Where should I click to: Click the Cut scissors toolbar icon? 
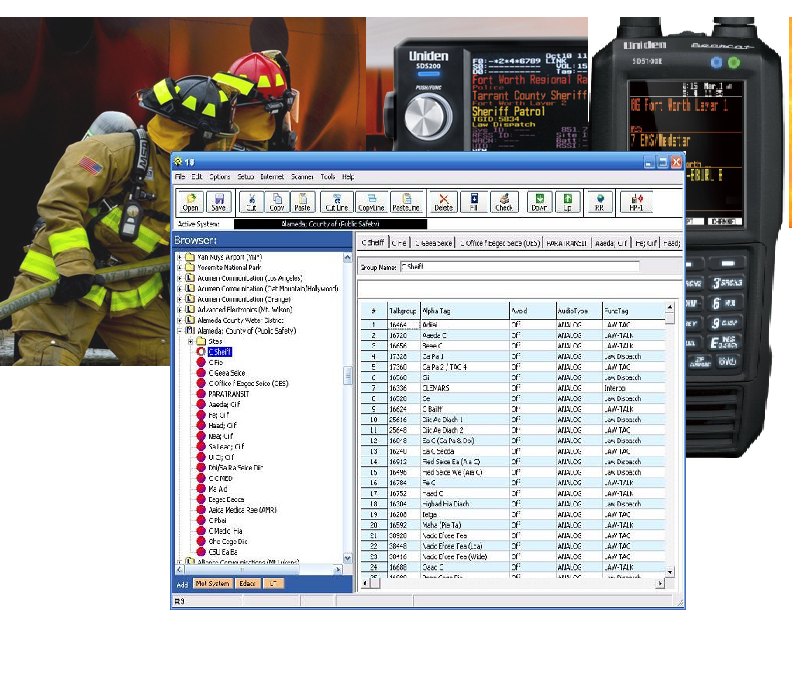coord(251,202)
